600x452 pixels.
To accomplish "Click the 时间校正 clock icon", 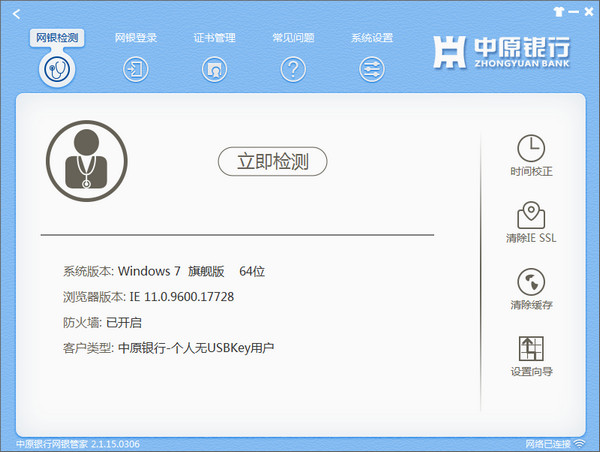I will [531, 148].
